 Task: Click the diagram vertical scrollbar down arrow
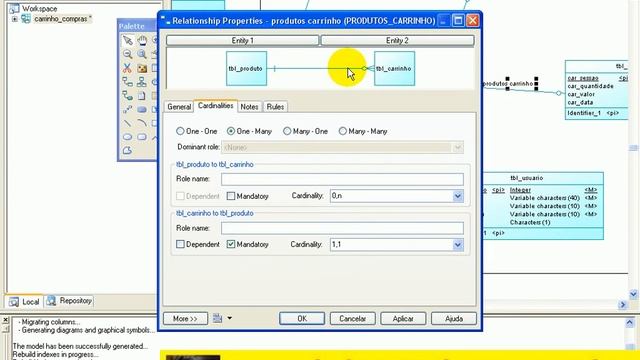coord(633,293)
